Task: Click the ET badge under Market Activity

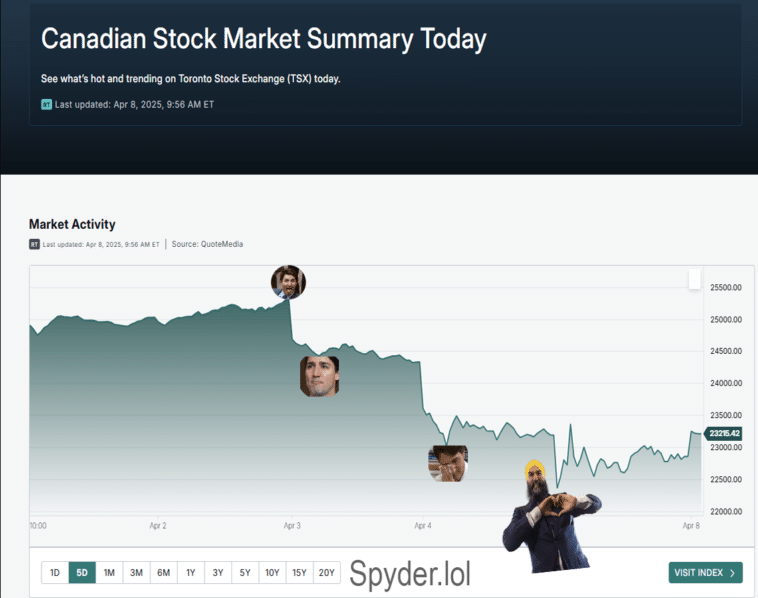Action: tap(34, 244)
